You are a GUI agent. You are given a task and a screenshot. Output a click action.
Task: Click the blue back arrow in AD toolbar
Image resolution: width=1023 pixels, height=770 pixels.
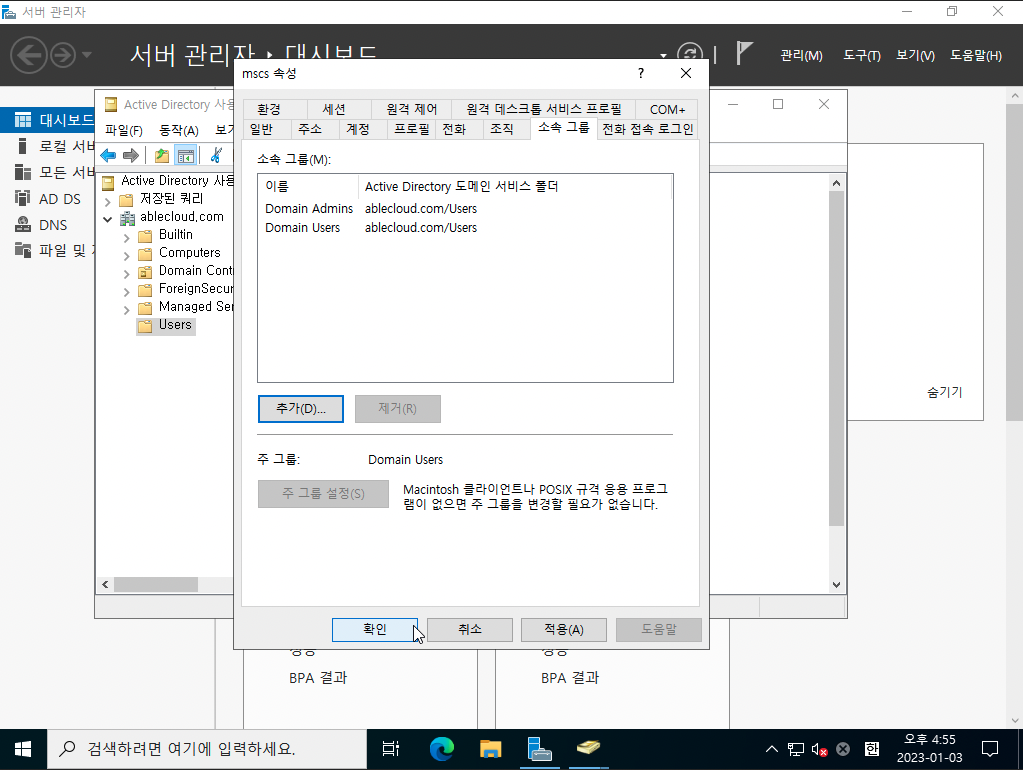[x=108, y=155]
